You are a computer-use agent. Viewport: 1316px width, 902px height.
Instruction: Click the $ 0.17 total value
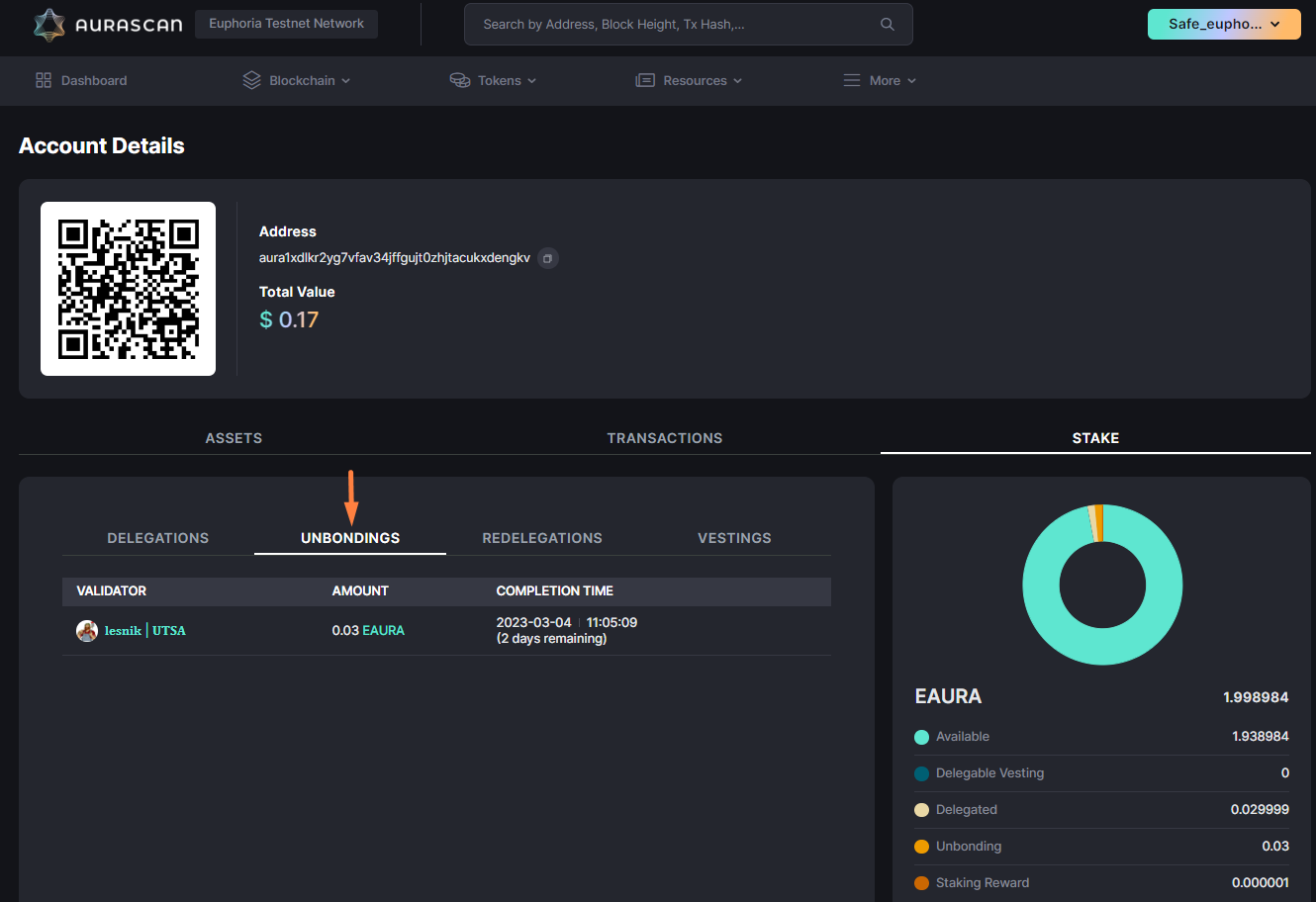click(289, 319)
